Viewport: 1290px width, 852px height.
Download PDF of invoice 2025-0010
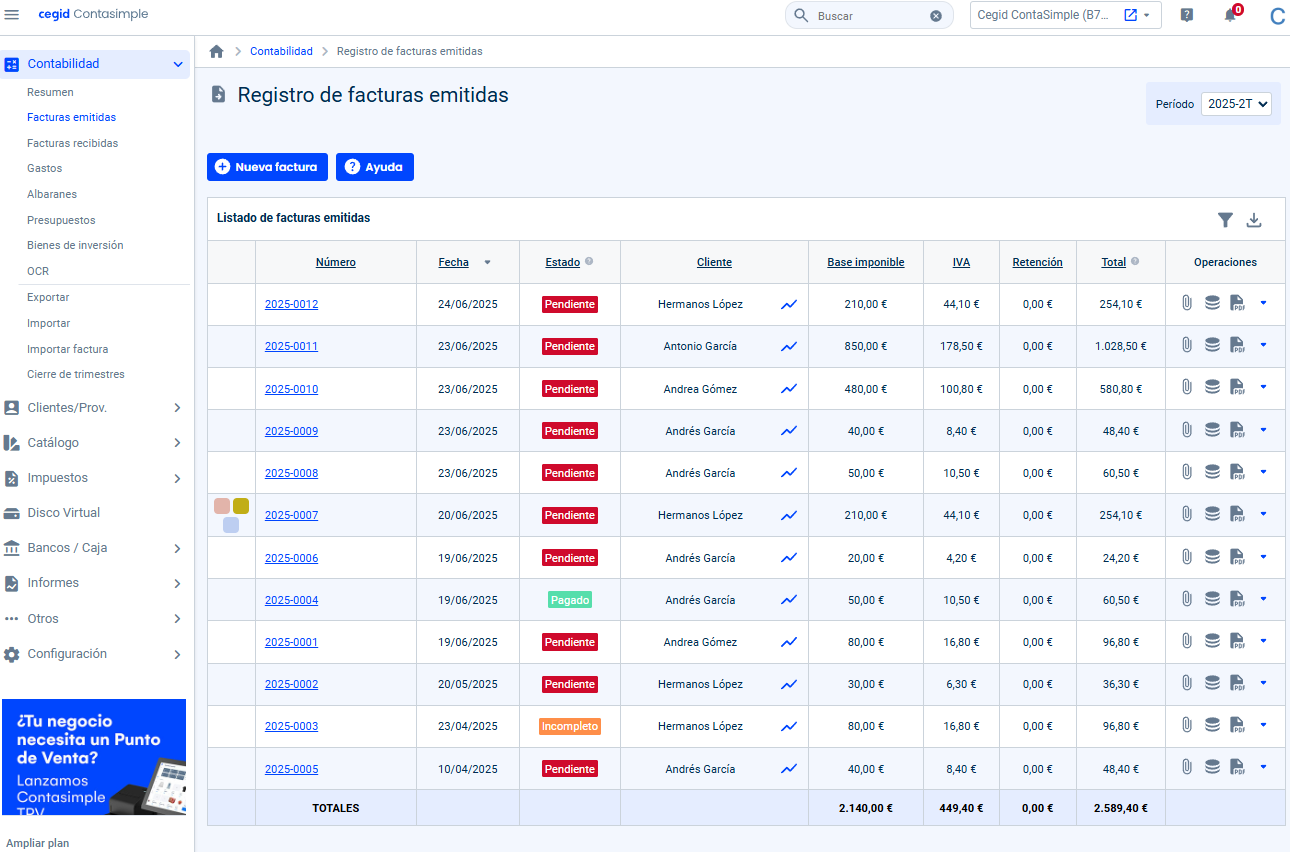click(1237, 388)
